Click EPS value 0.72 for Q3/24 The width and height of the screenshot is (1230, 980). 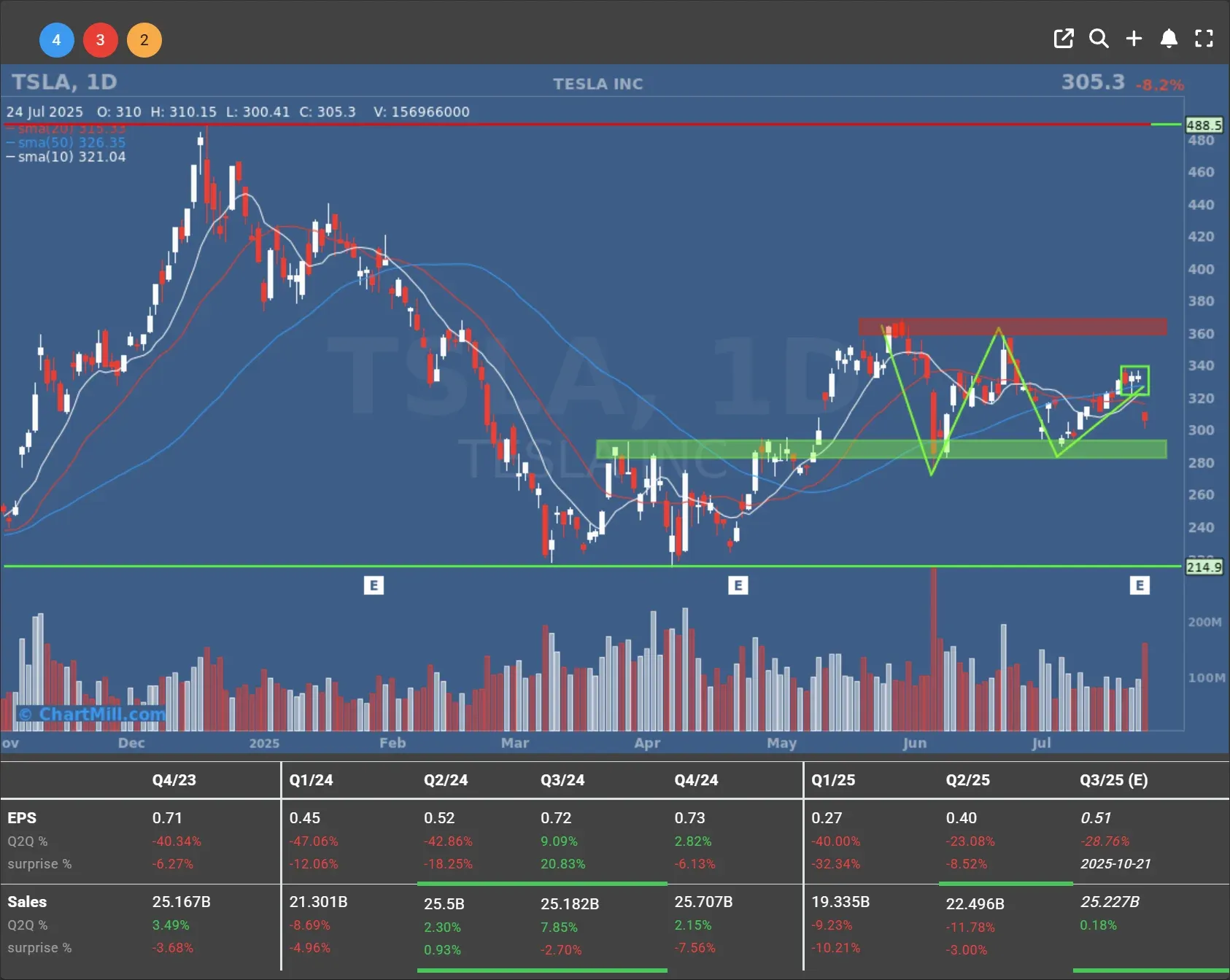pyautogui.click(x=556, y=818)
